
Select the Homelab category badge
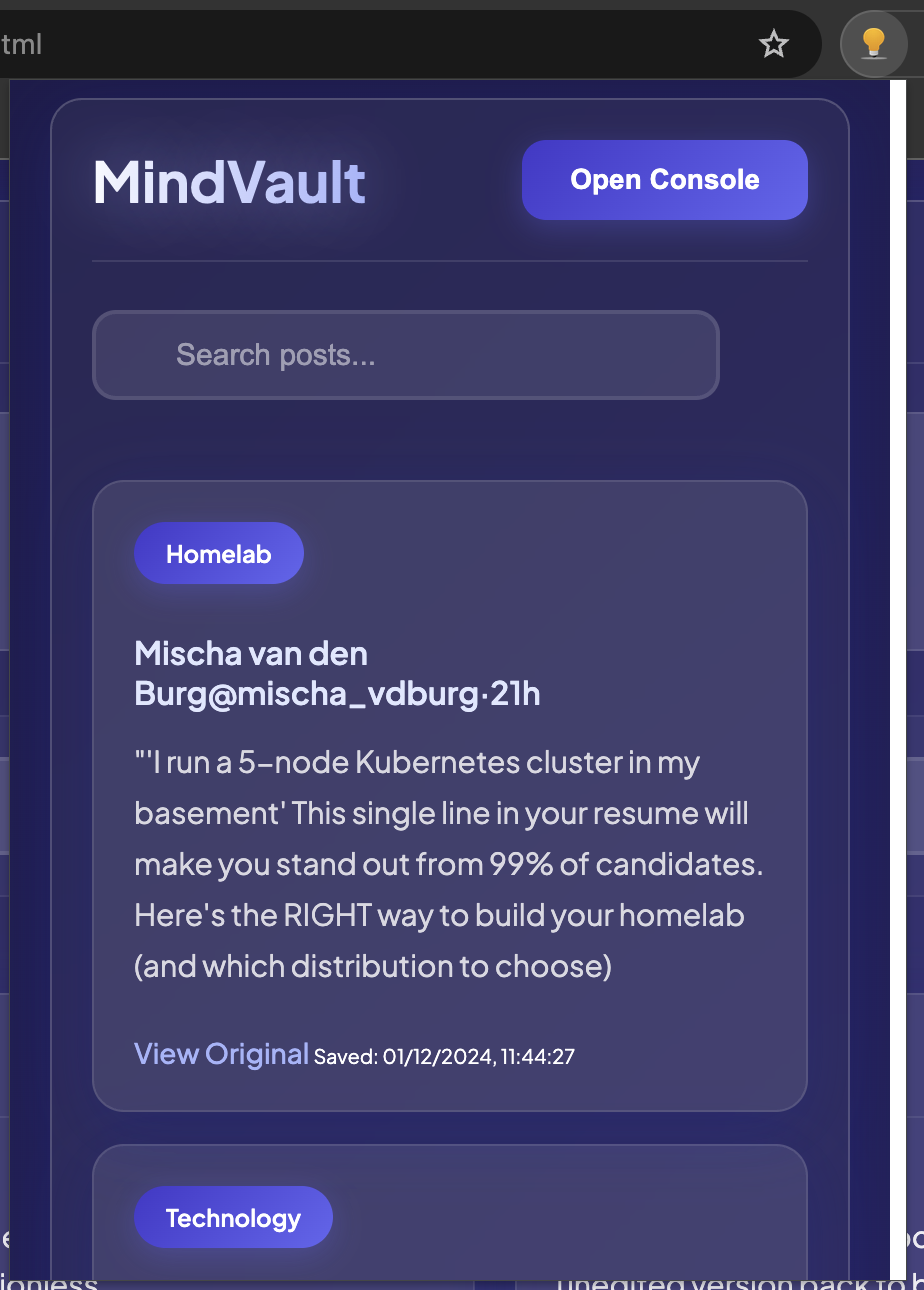click(x=218, y=552)
